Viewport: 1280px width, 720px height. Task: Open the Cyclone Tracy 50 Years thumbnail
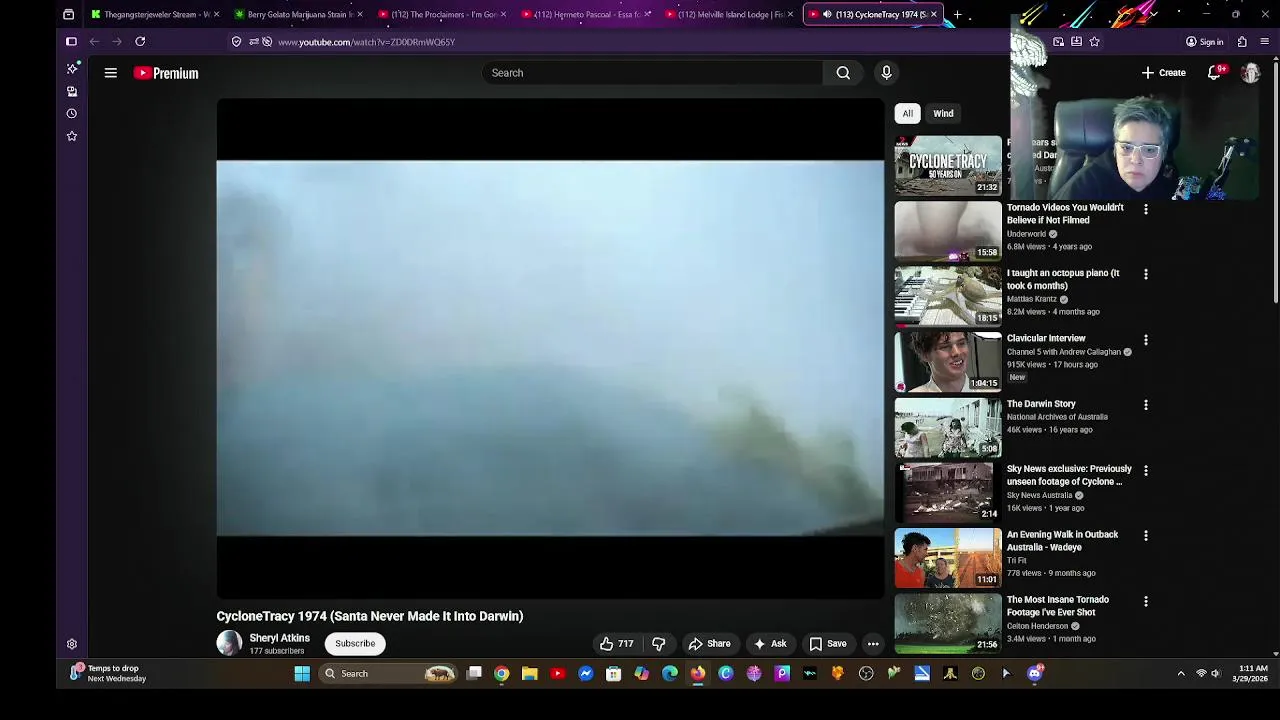point(947,165)
